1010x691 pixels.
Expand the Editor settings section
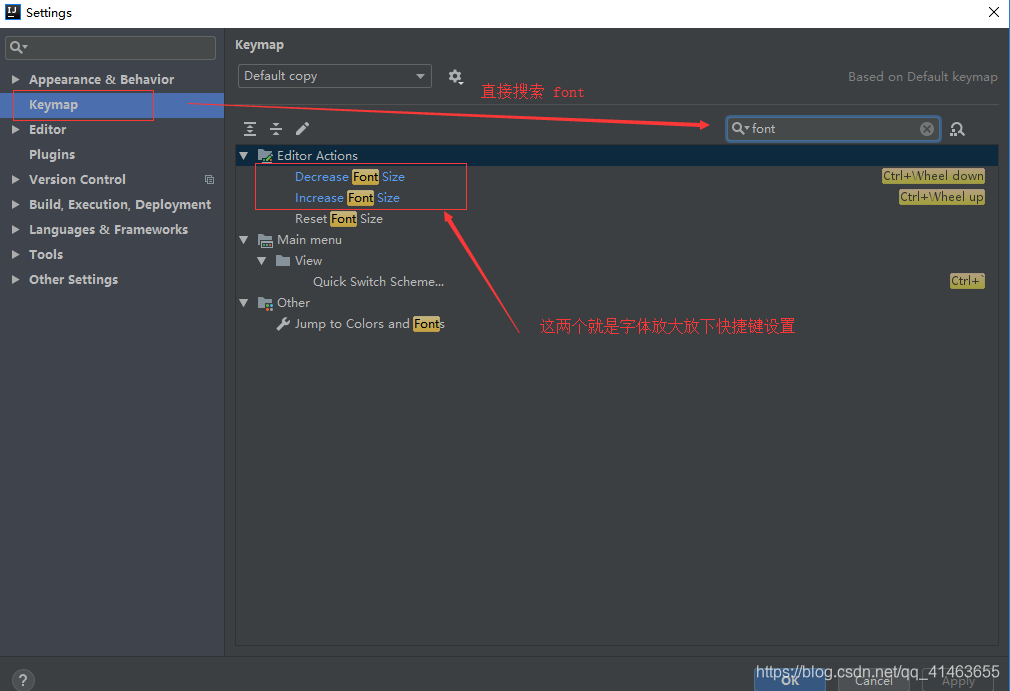pos(15,129)
